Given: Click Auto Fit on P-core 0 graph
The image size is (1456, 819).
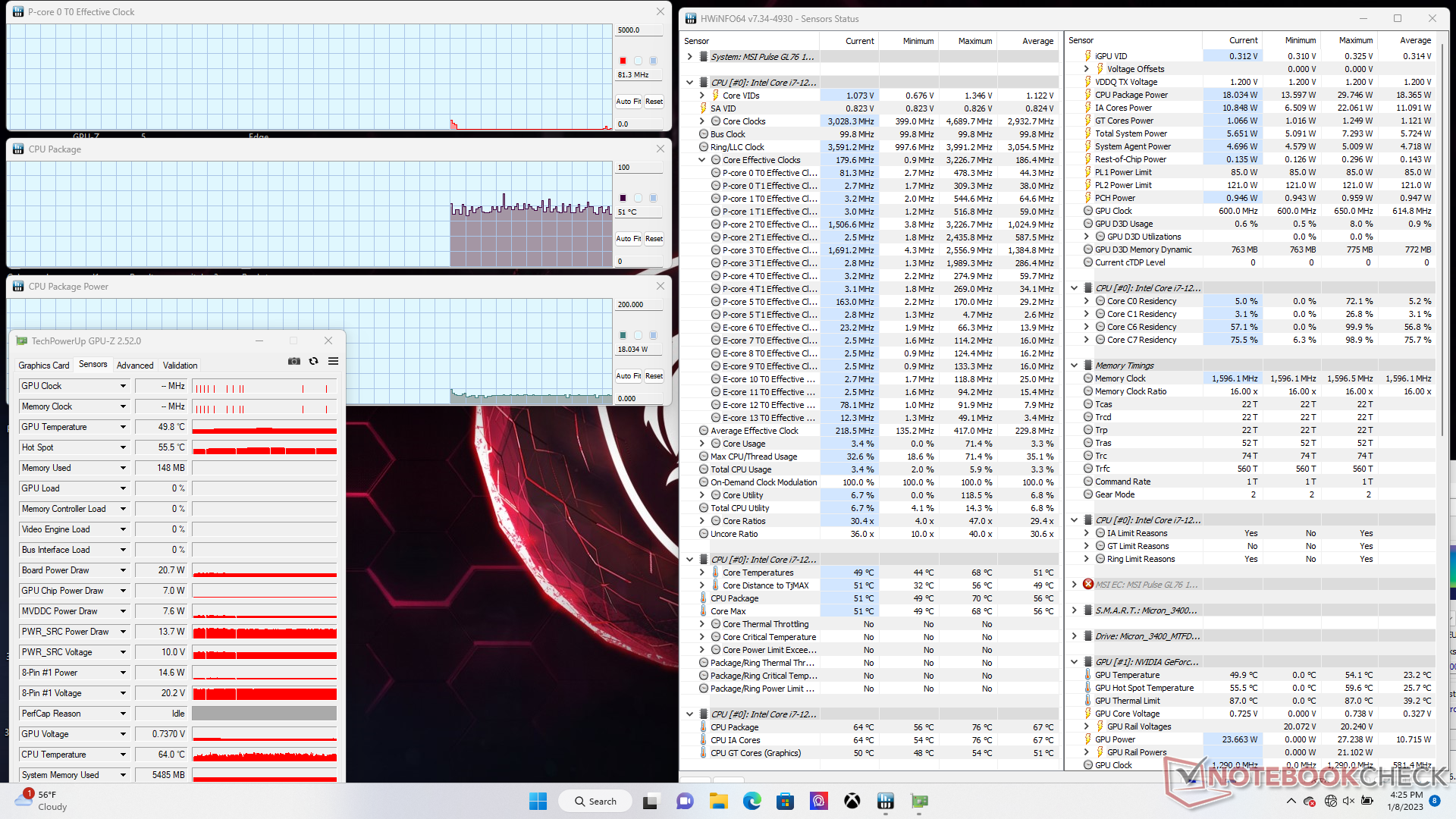Looking at the screenshot, I should point(628,102).
